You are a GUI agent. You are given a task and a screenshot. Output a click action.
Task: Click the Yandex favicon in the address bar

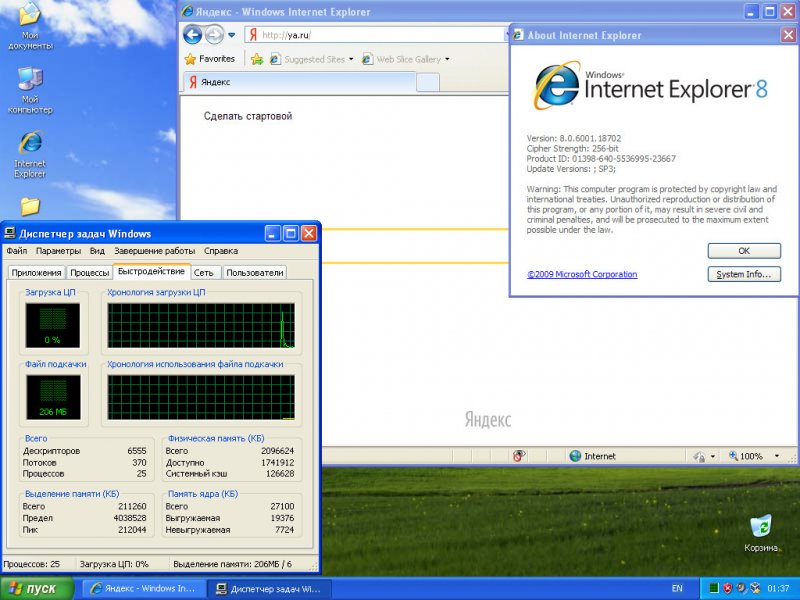[253, 35]
